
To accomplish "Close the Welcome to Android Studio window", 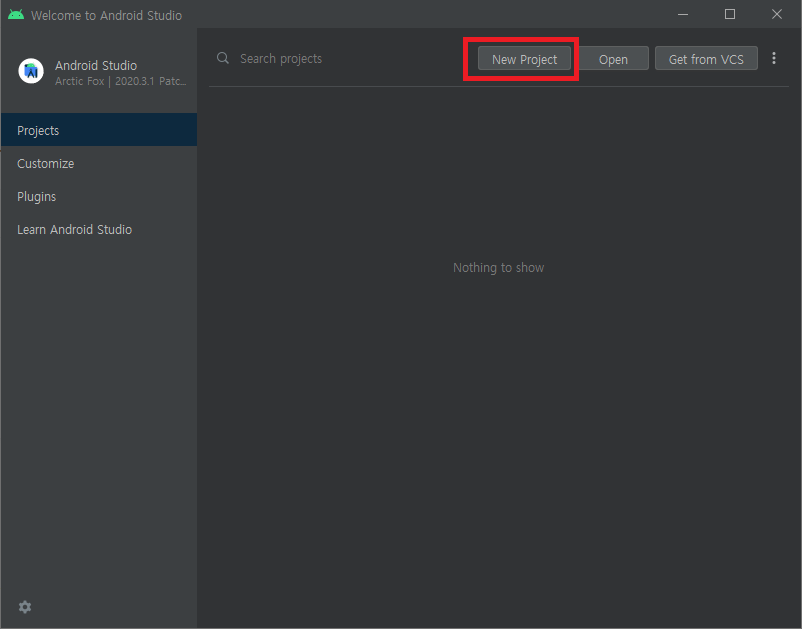I will click(776, 14).
